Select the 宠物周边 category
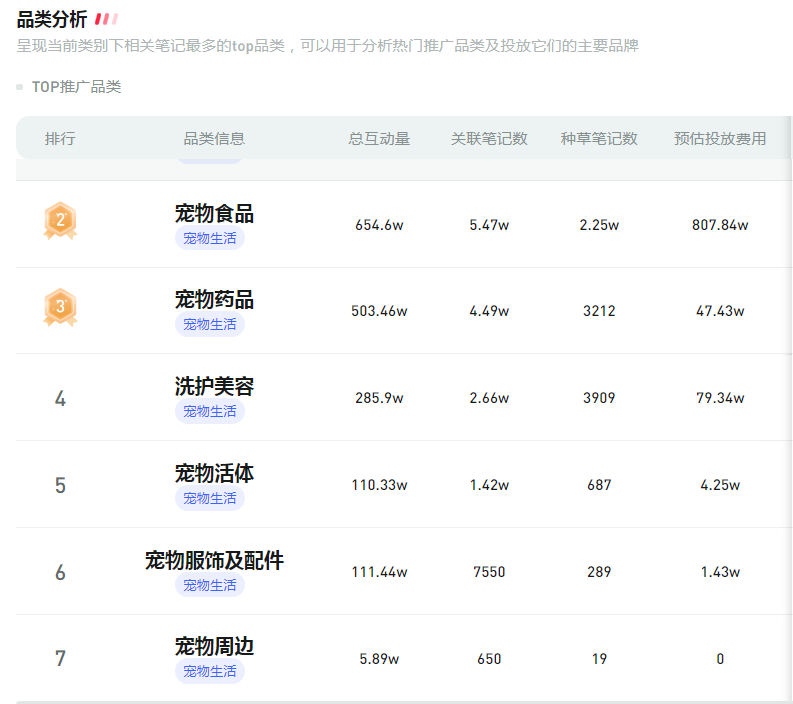The width and height of the screenshot is (793, 704). 214,647
